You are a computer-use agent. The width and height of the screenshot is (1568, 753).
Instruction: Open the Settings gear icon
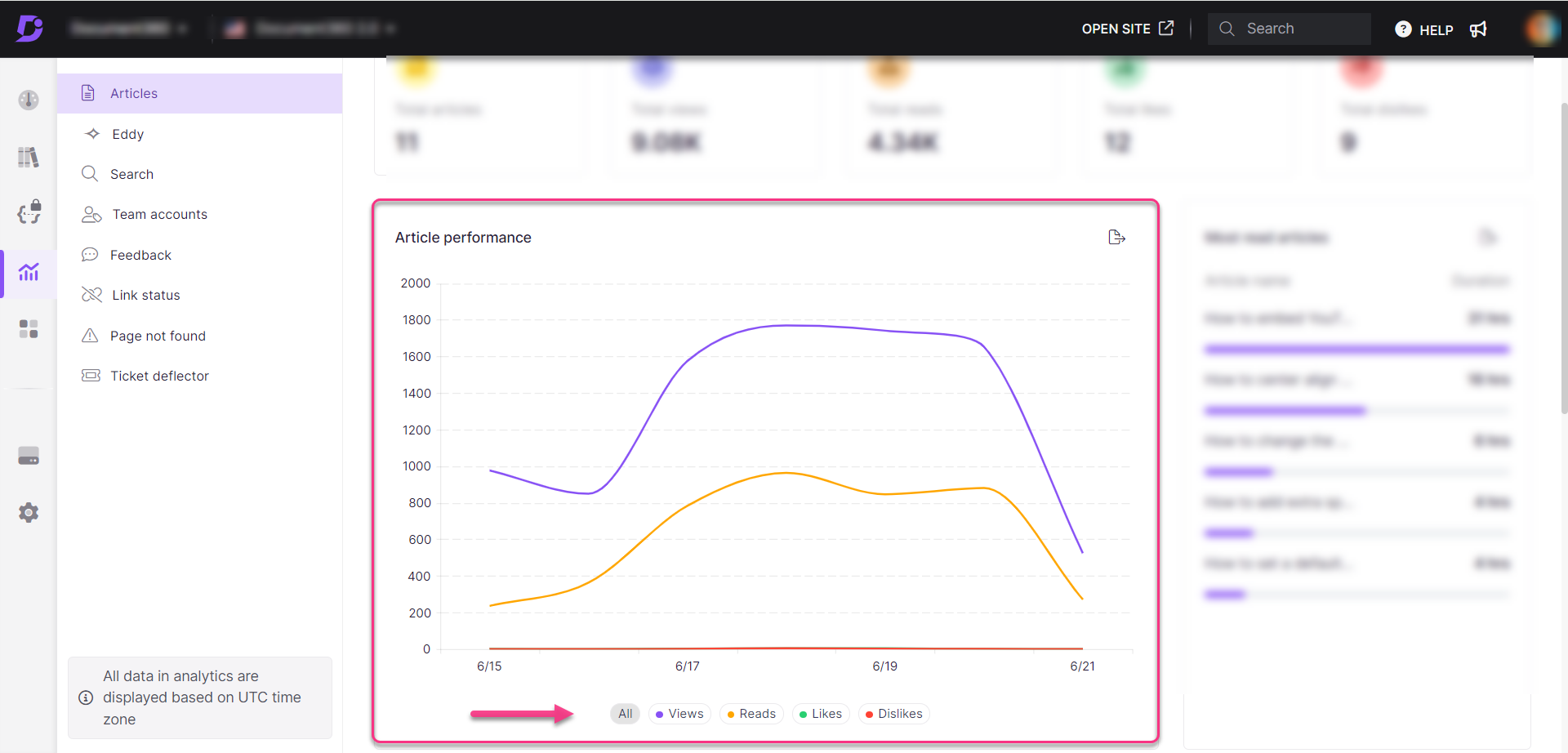(29, 513)
